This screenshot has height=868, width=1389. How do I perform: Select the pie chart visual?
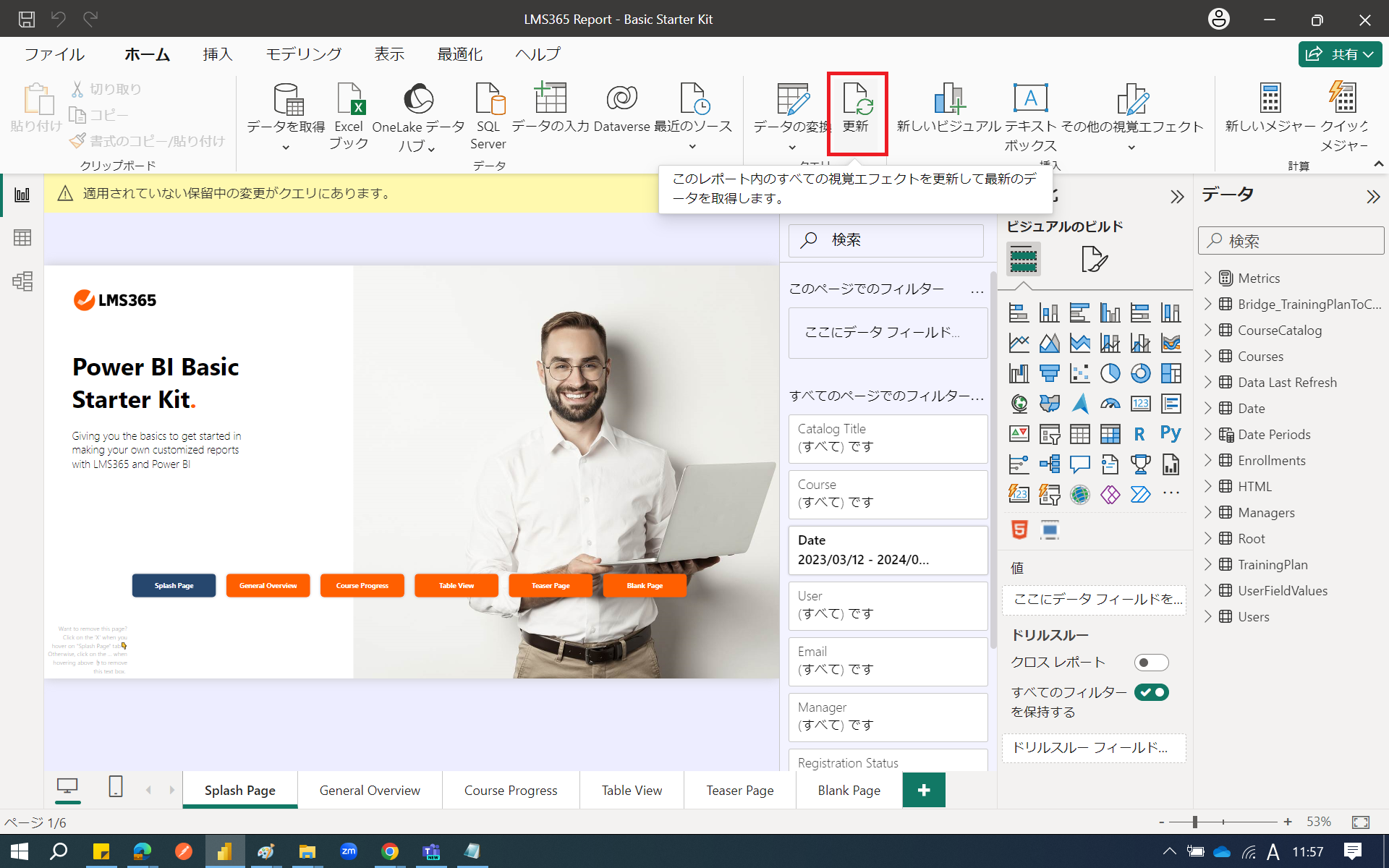coord(1110,373)
